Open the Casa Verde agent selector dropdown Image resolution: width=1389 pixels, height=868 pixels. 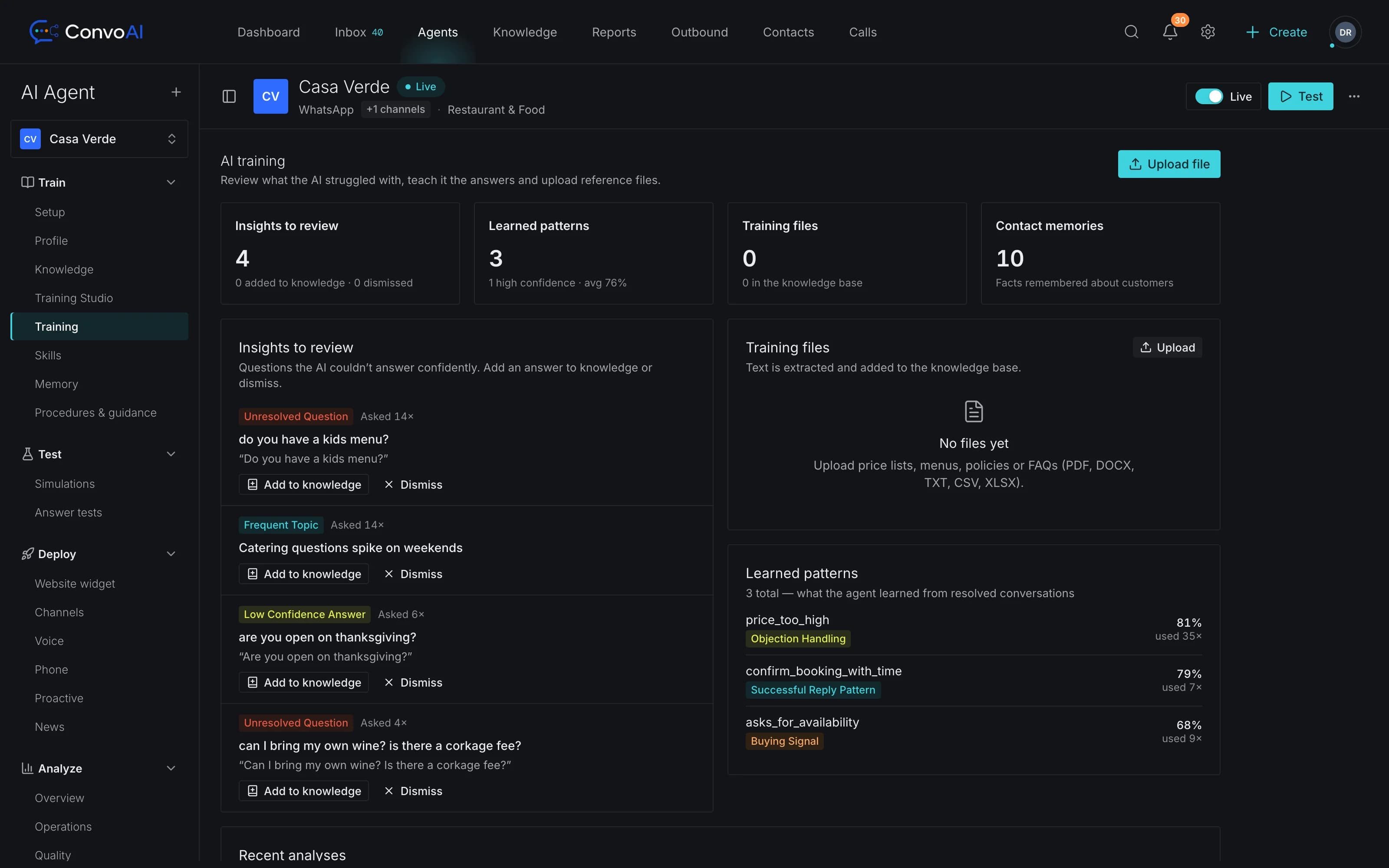point(99,139)
